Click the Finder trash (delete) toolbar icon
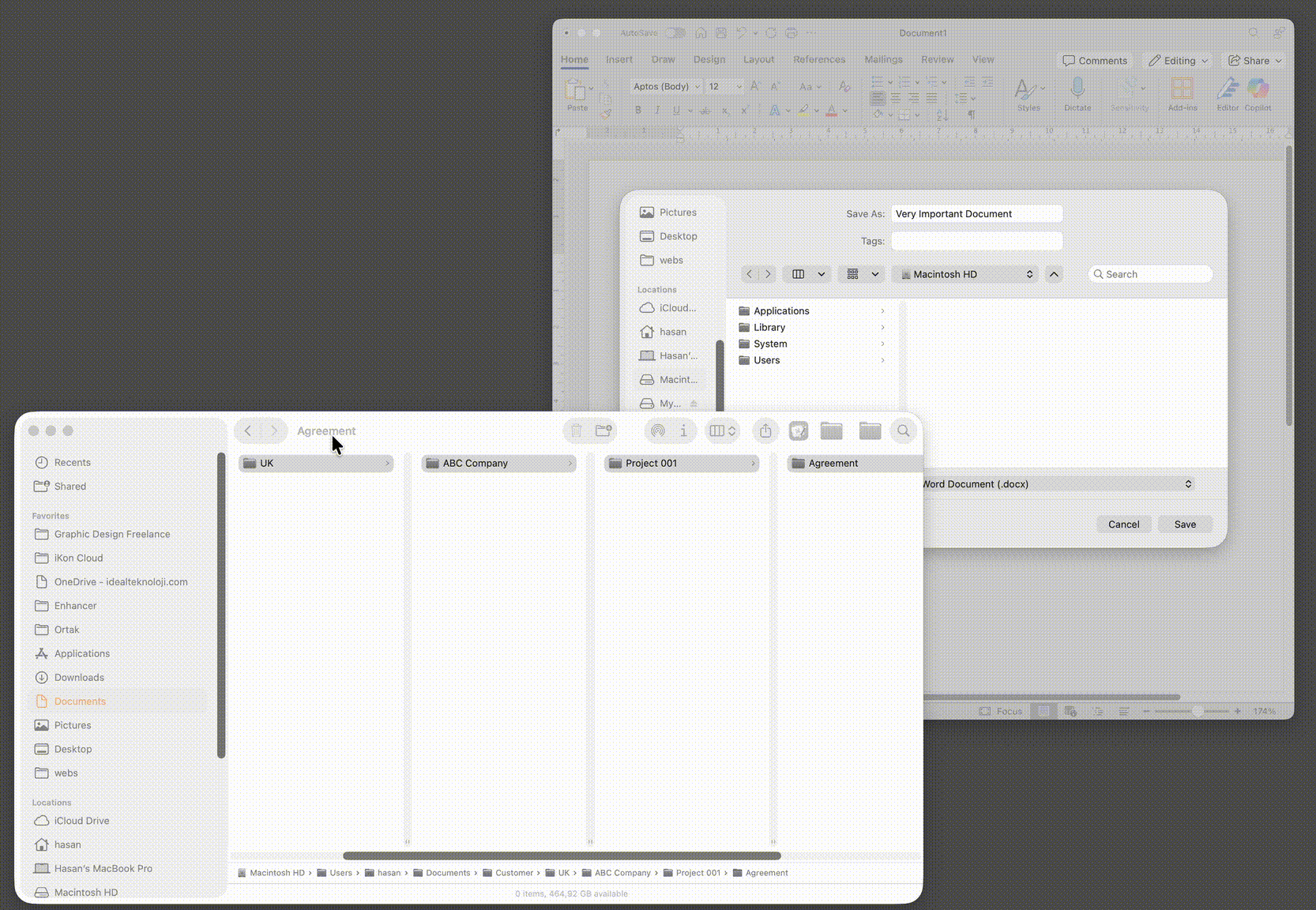This screenshot has height=910, width=1316. (x=577, y=431)
